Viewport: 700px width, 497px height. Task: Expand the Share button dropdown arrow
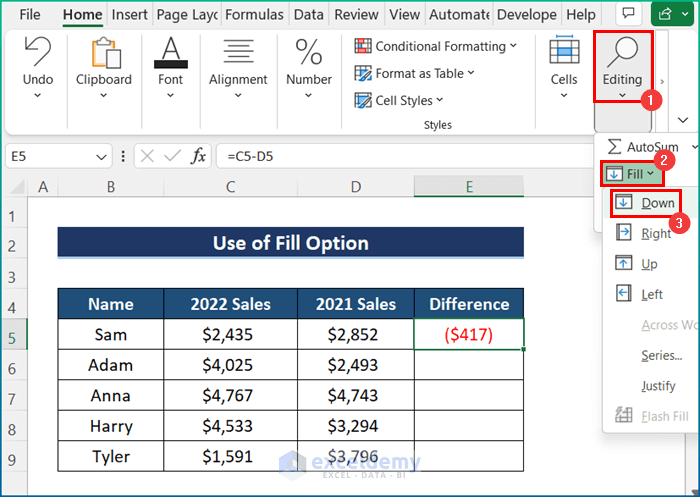(x=685, y=14)
